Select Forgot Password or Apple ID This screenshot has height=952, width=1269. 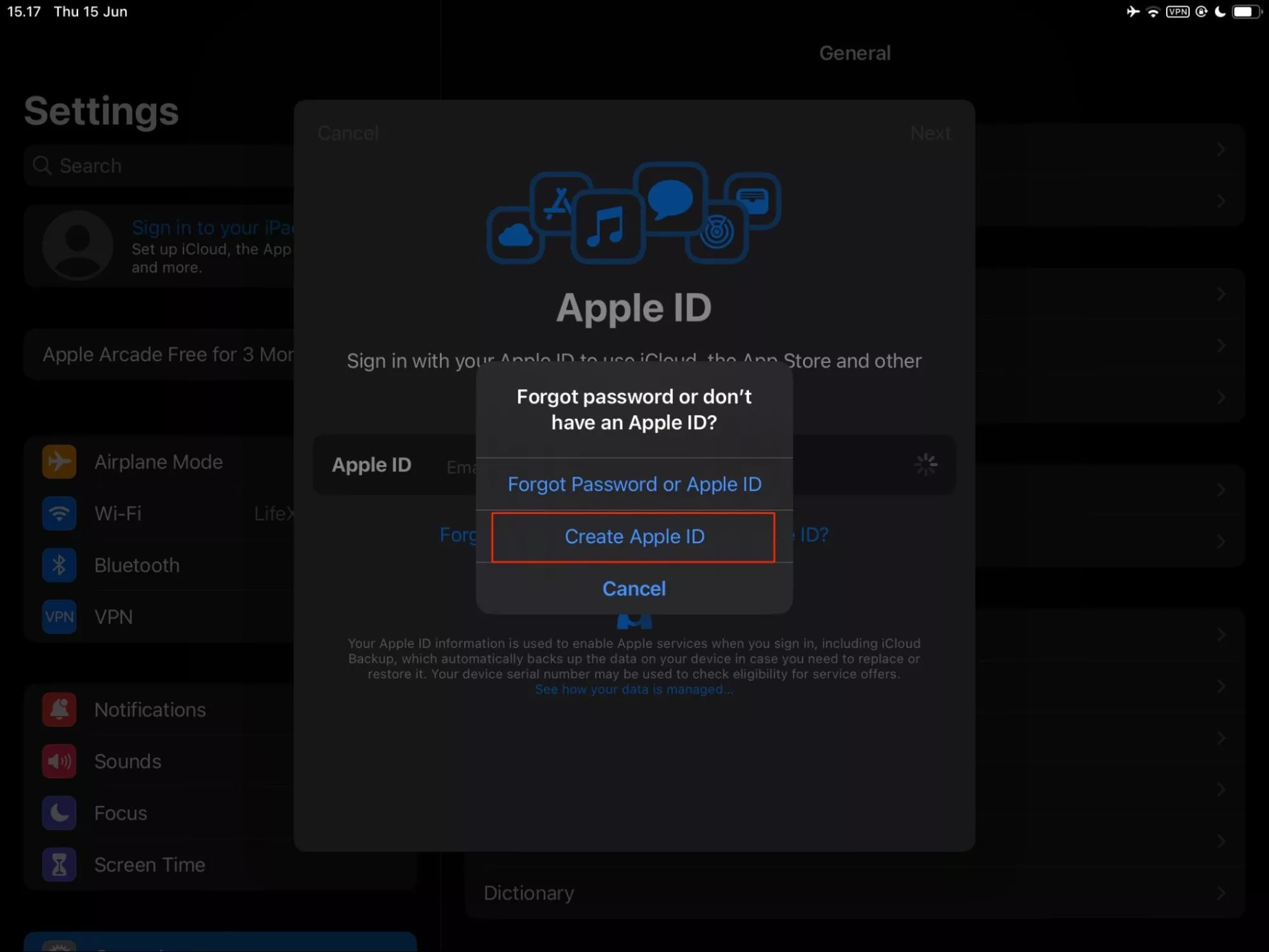click(634, 484)
